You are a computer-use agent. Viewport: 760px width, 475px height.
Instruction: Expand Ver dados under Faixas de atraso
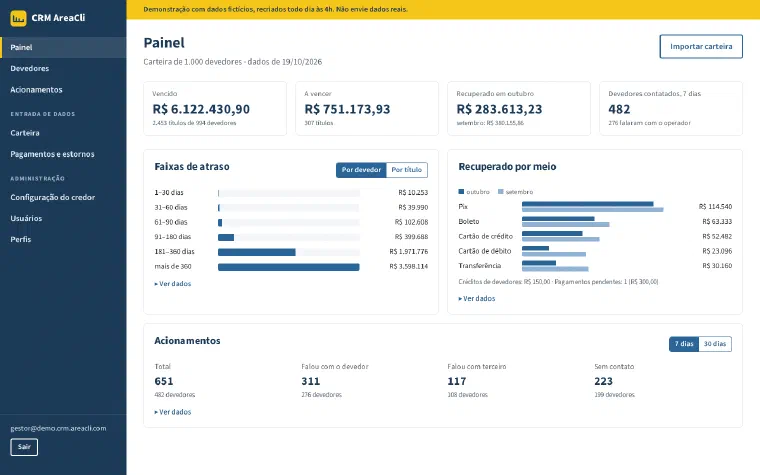173,284
